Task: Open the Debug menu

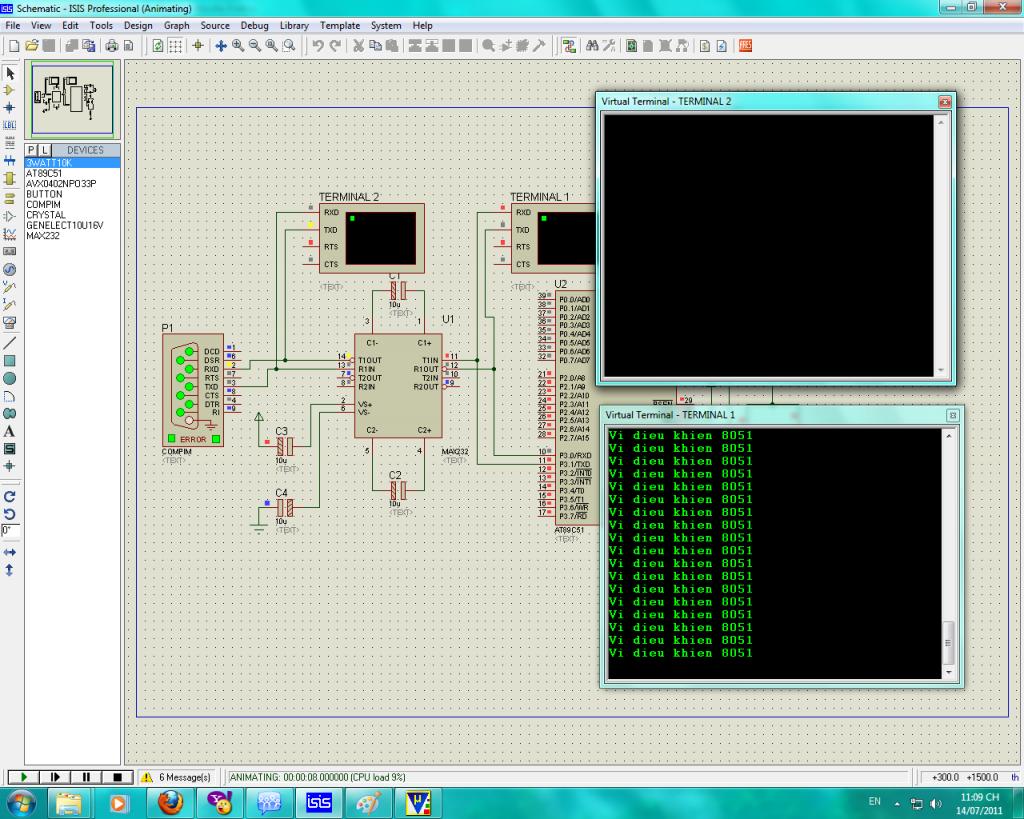Action: click(254, 25)
